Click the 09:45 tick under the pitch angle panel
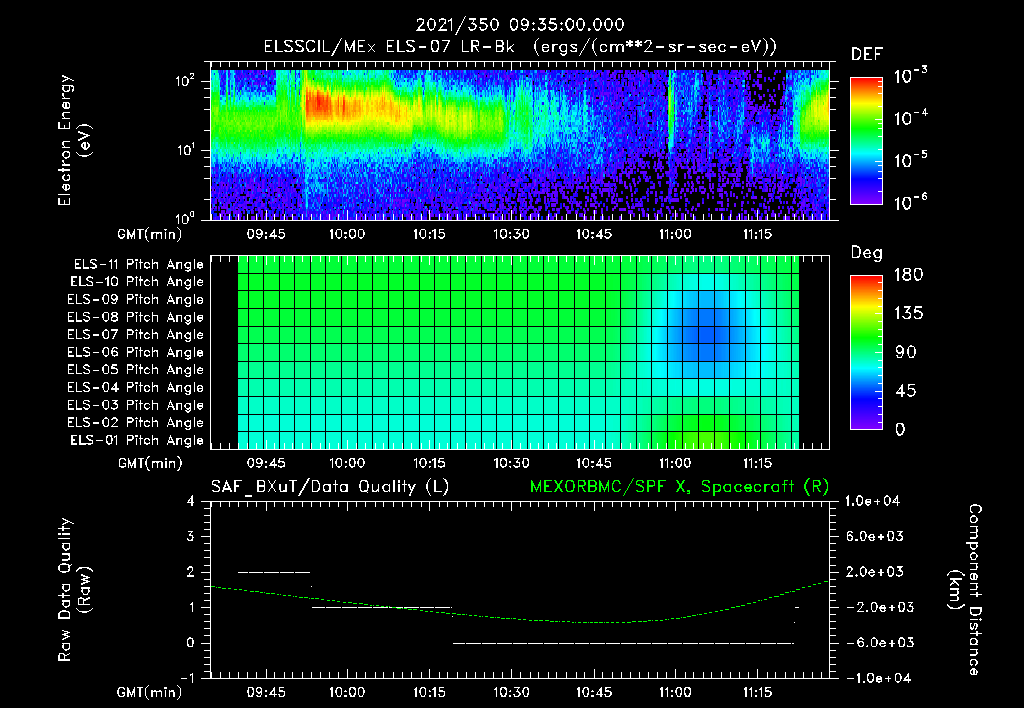This screenshot has height=708, width=1024. click(x=266, y=463)
